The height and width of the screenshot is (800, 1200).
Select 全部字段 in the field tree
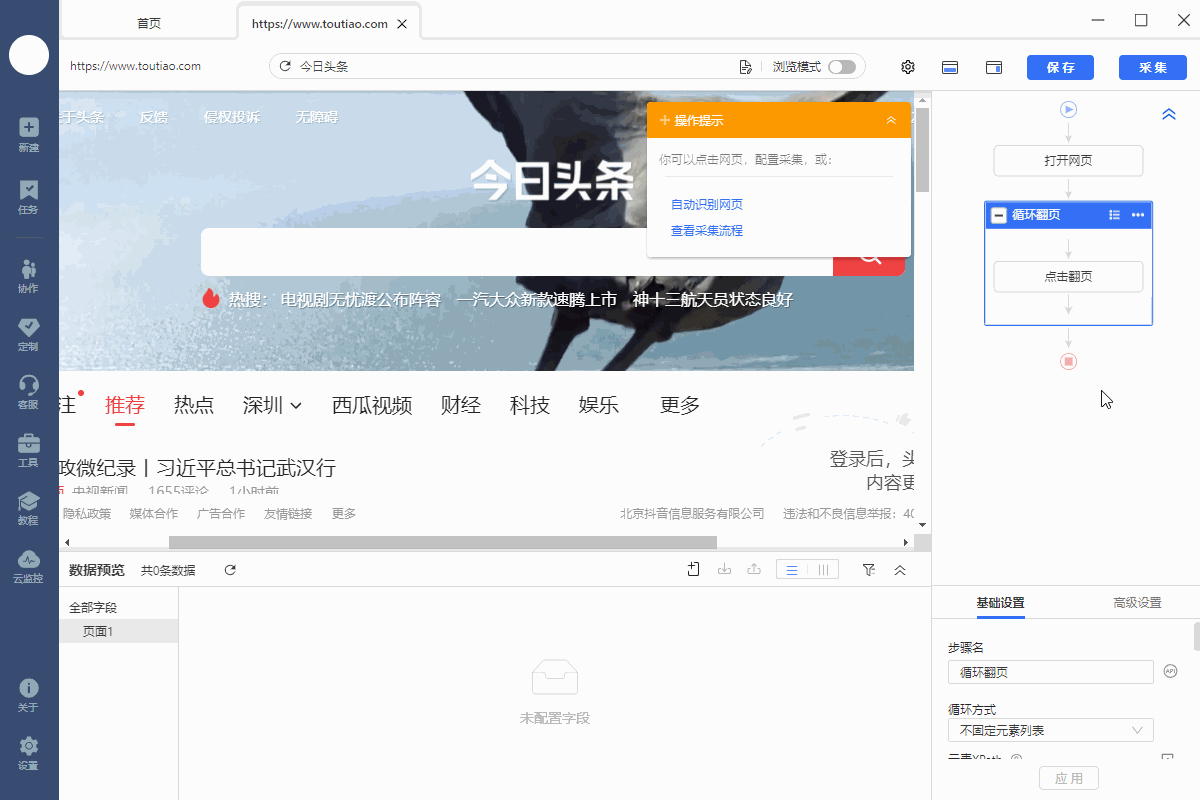click(93, 608)
